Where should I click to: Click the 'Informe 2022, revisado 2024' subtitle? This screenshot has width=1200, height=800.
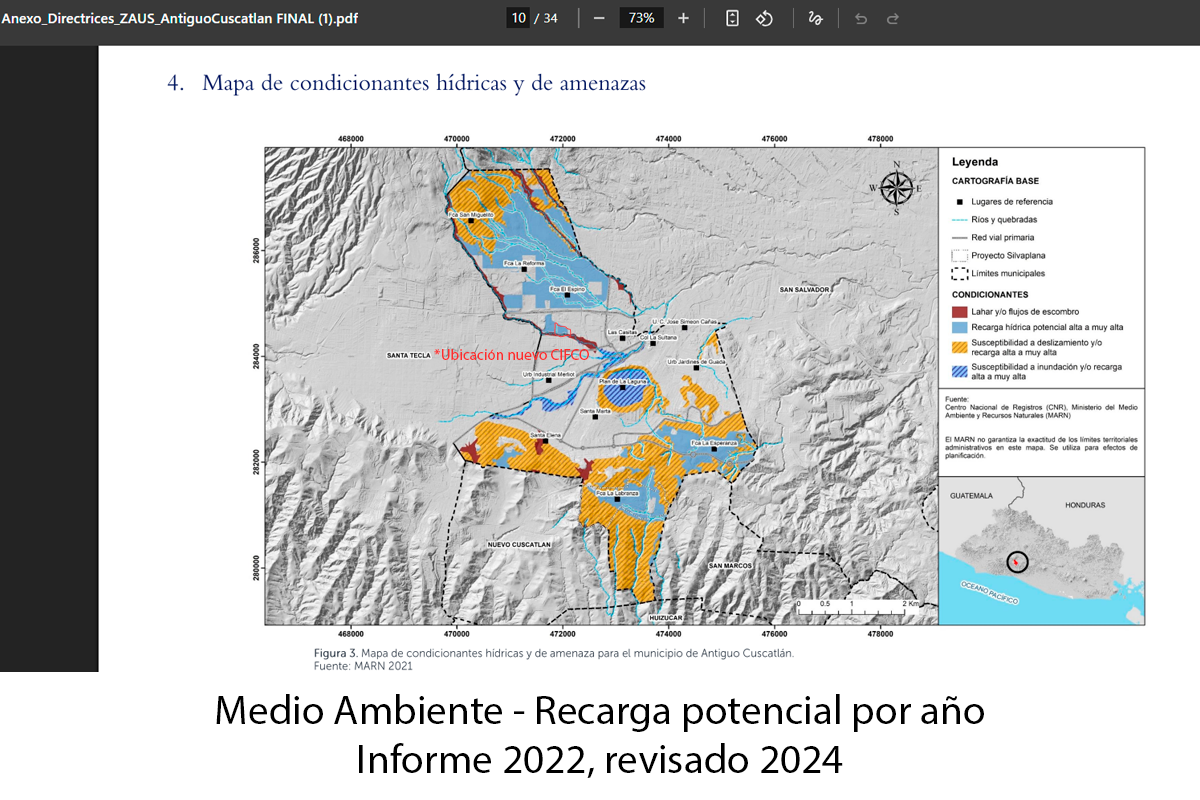(x=599, y=761)
